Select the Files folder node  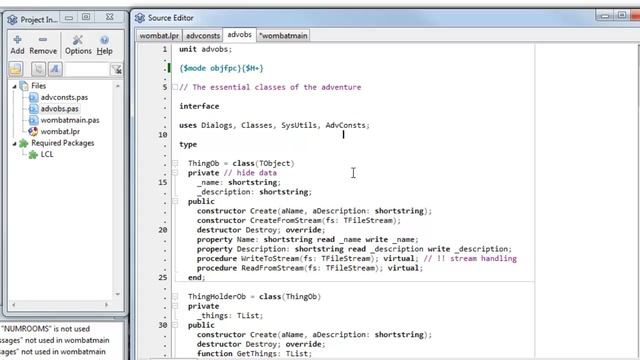pos(38,86)
